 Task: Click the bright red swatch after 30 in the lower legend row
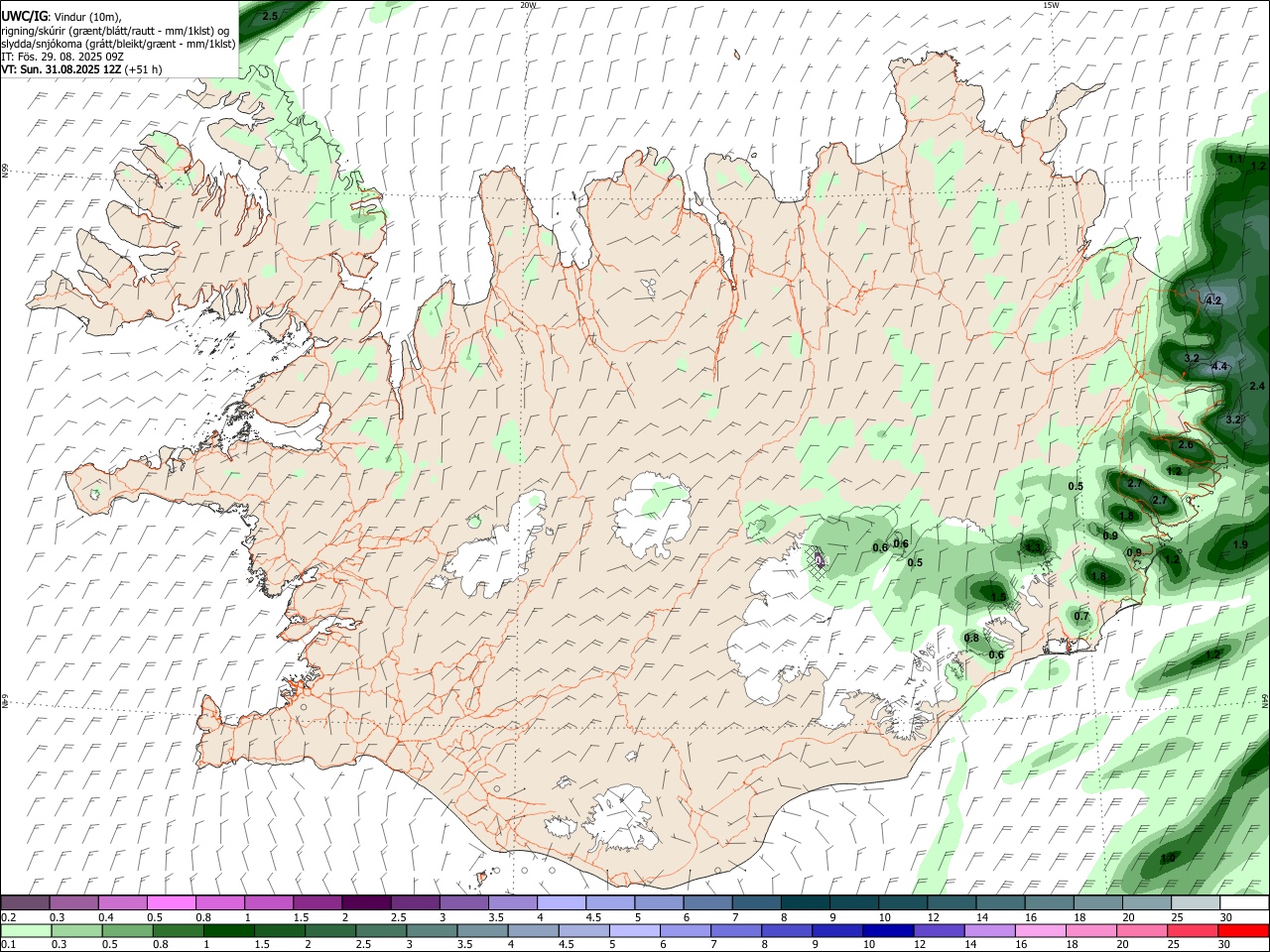[1242, 930]
